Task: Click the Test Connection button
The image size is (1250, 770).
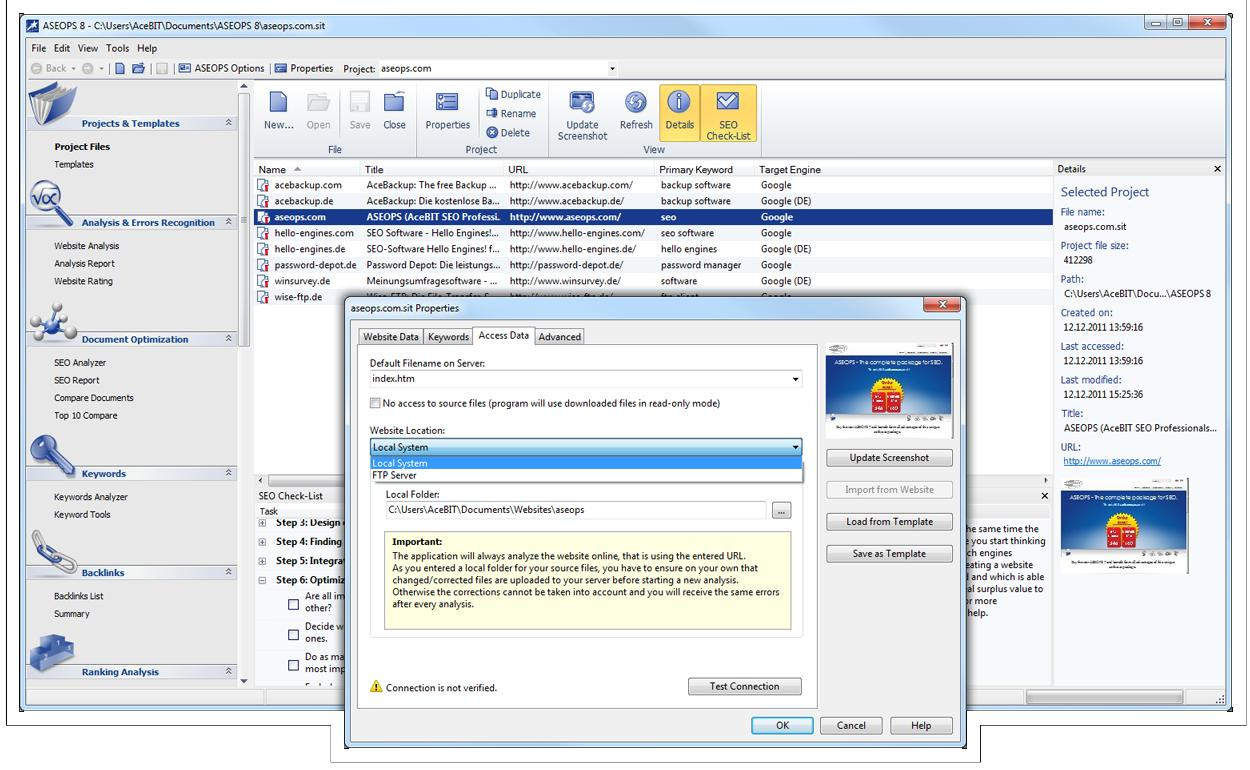Action: click(x=746, y=686)
